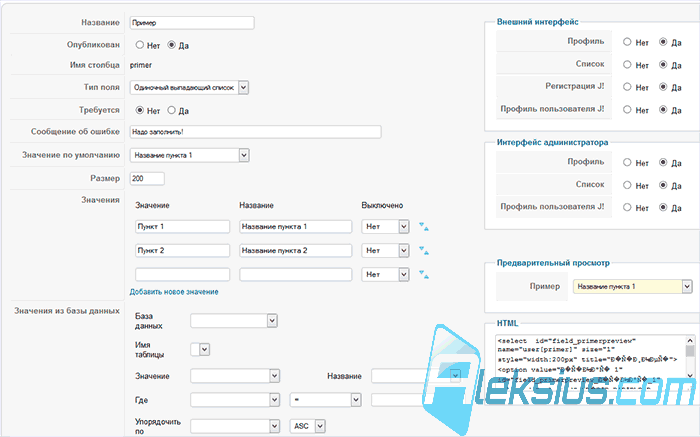Click reorder arrows icon for the empty value row
This screenshot has width=700, height=437.
click(x=424, y=274)
